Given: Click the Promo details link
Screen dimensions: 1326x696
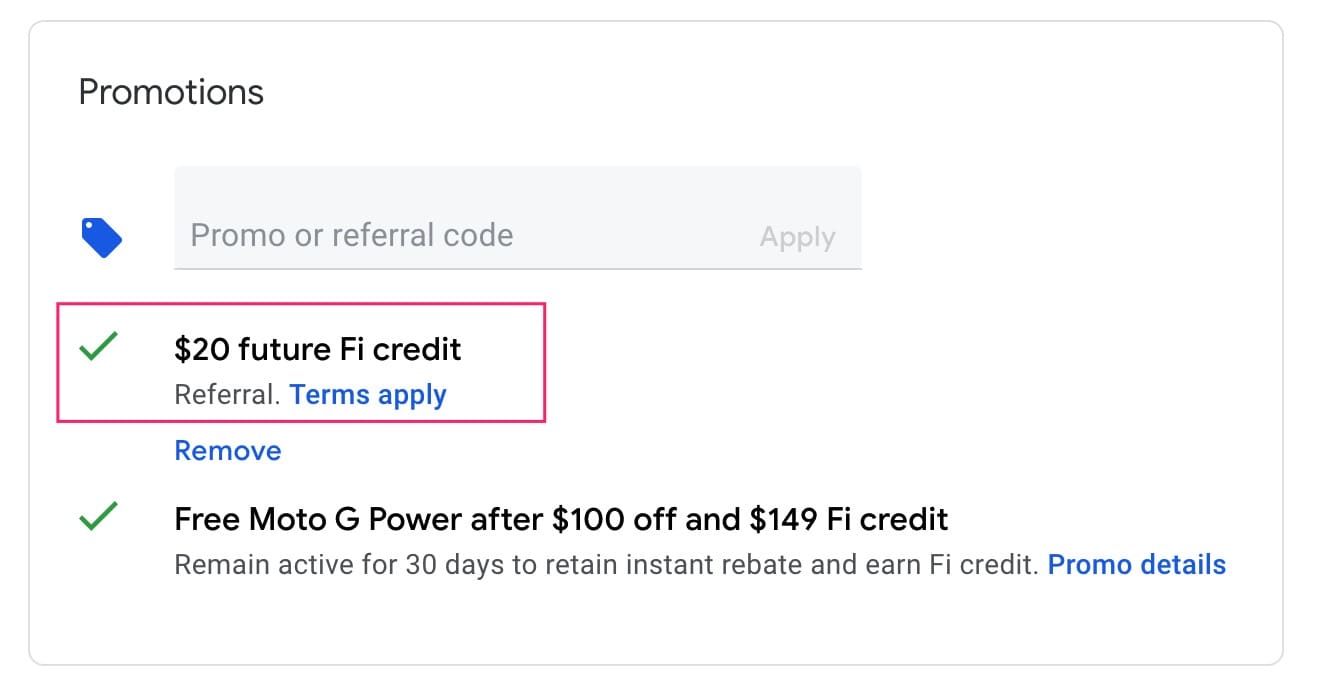Looking at the screenshot, I should click(x=1136, y=564).
